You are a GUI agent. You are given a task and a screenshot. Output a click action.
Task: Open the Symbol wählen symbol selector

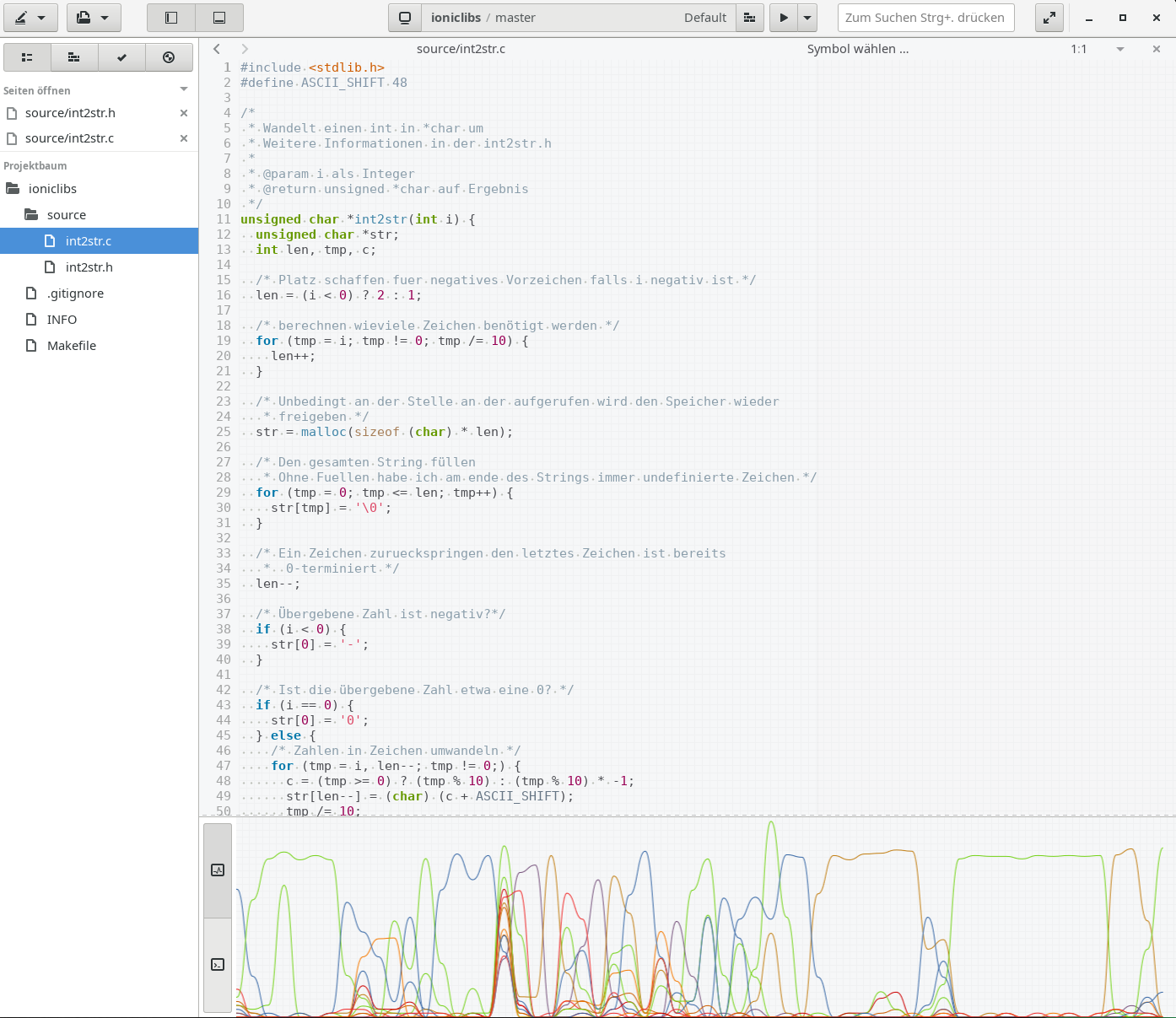click(x=857, y=49)
